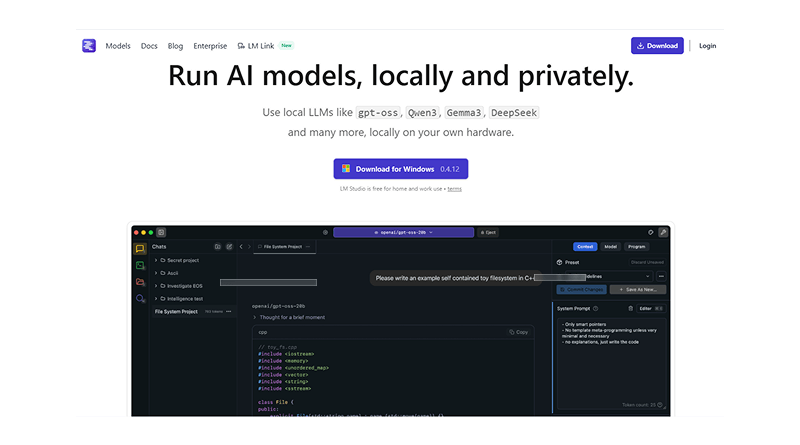Expand the Secret project folder
The image size is (800, 445).
coord(156,260)
